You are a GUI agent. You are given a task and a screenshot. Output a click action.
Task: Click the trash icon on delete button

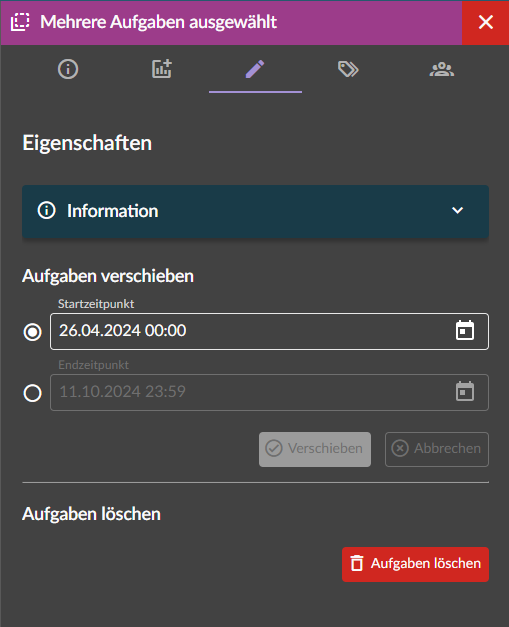pos(357,563)
